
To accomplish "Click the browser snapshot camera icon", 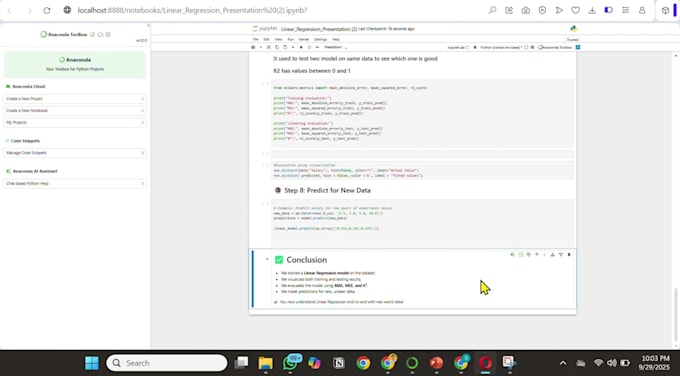I will pyautogui.click(x=526, y=10).
